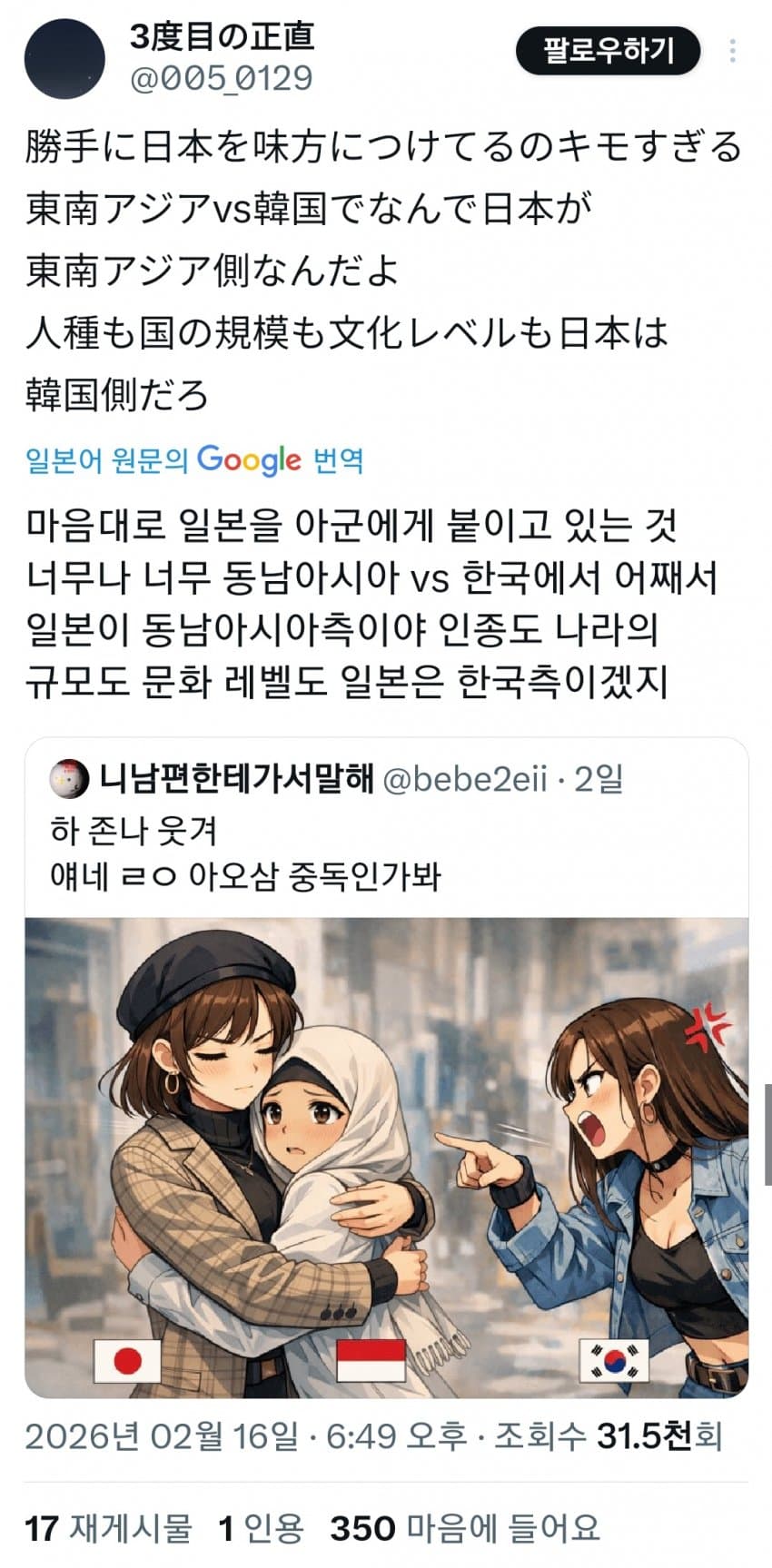View the 1 인용 quotes list
Image resolution: width=772 pixels, height=1568 pixels.
tap(261, 1528)
